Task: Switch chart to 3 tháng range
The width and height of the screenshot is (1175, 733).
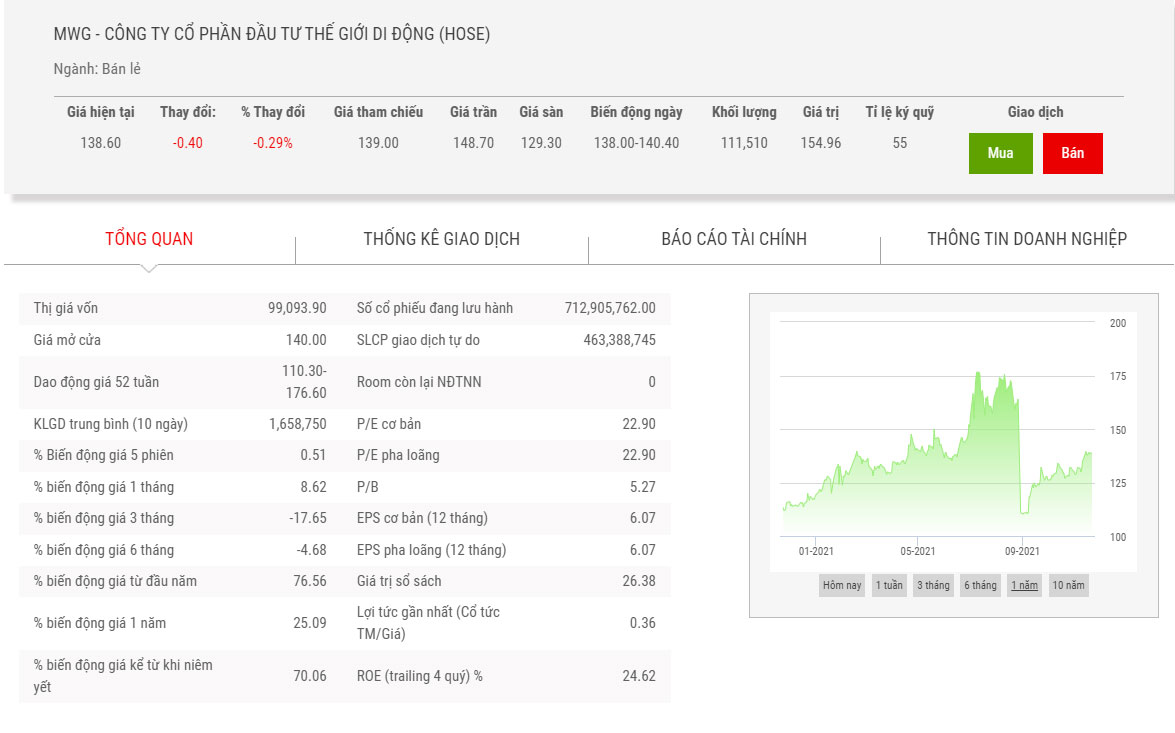Action: click(933, 585)
